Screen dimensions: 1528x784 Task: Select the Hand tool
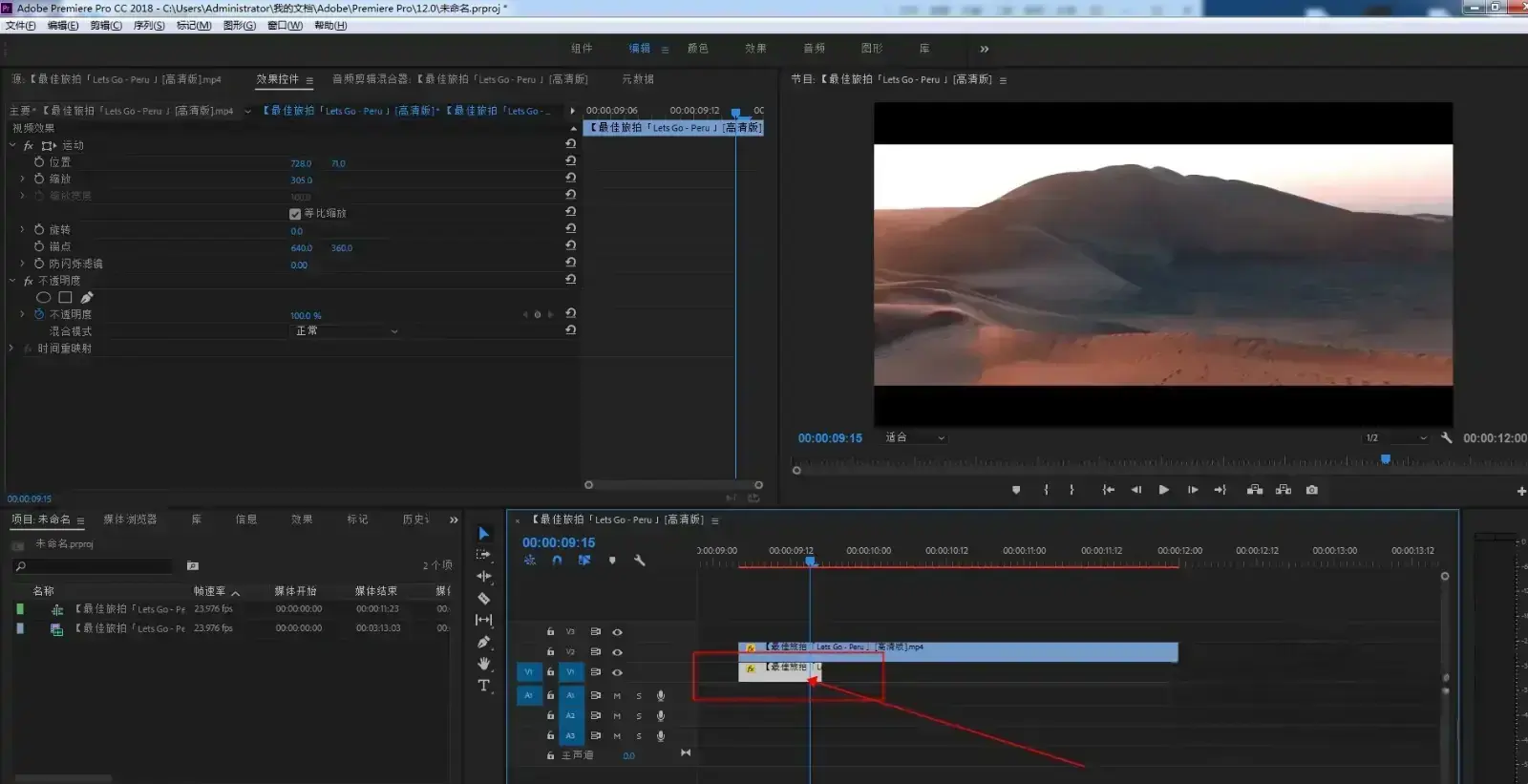coord(484,664)
